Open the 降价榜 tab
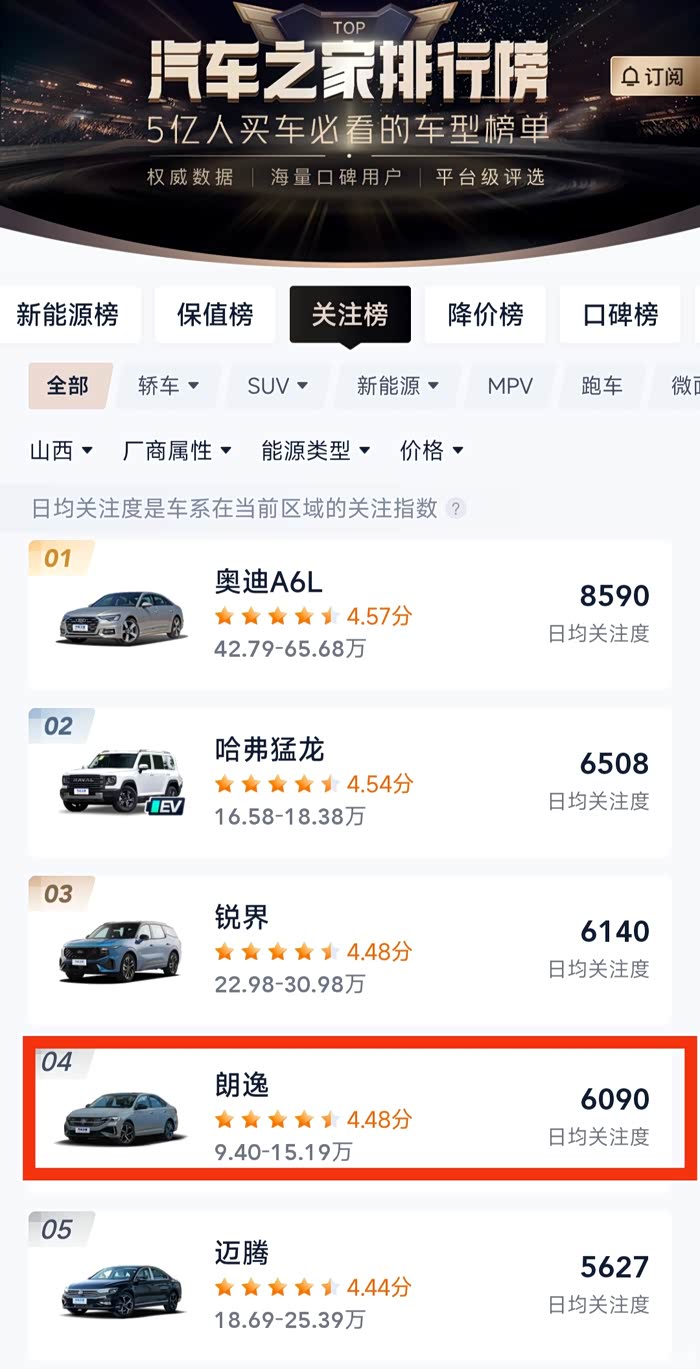The width and height of the screenshot is (700, 1369). click(485, 315)
